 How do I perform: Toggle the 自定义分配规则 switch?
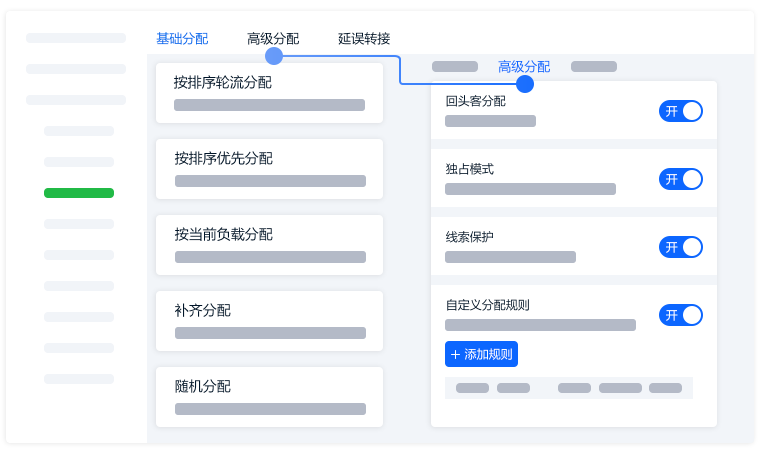(681, 315)
